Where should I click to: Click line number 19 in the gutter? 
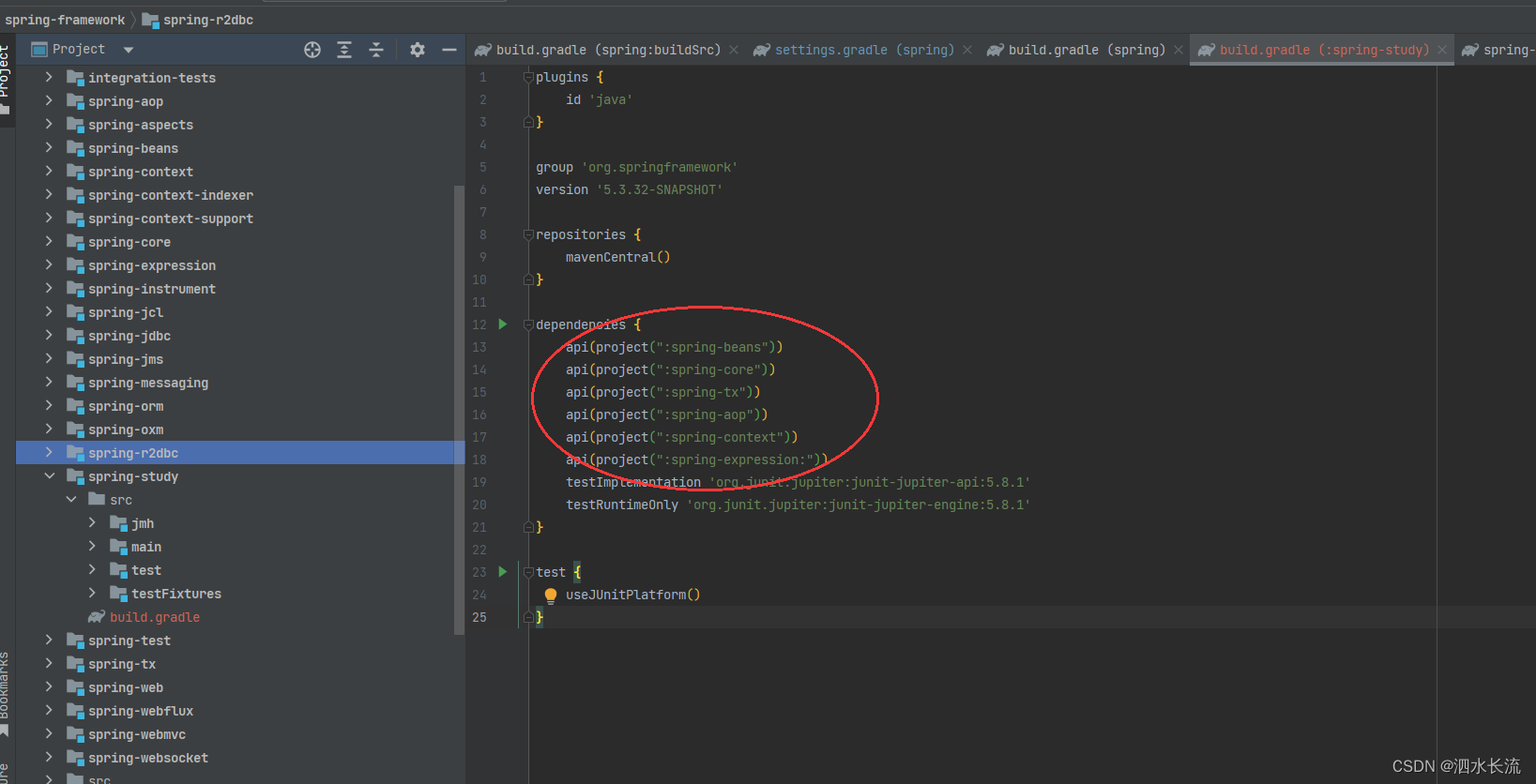pos(479,482)
